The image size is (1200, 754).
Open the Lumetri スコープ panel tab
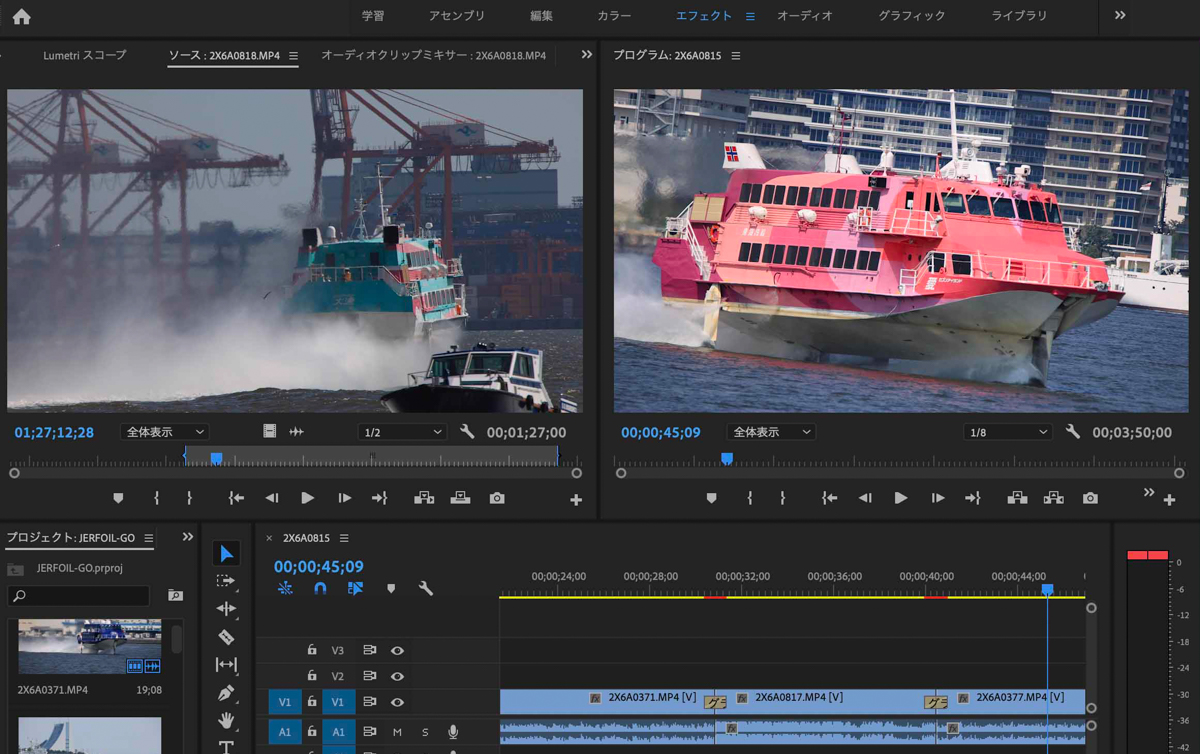85,56
